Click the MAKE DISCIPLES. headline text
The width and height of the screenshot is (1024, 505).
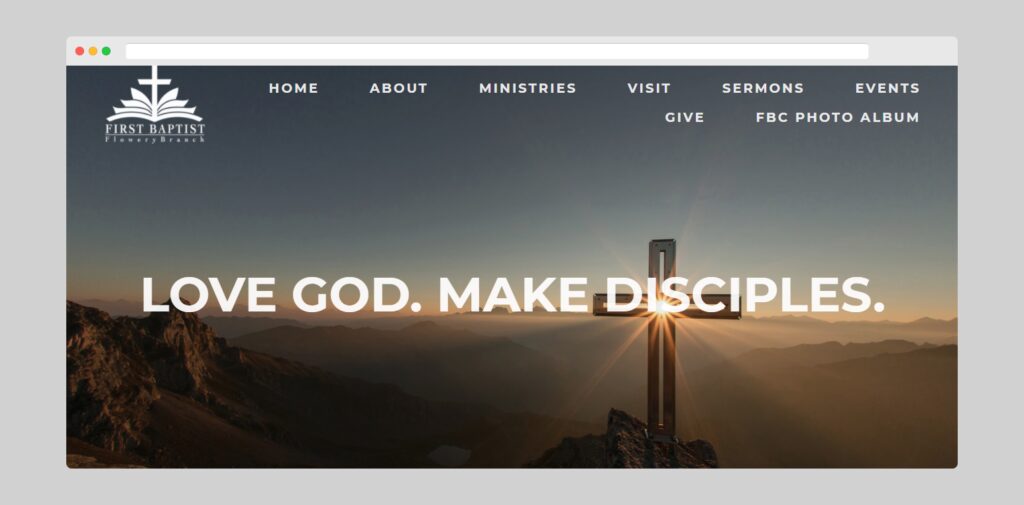[661, 295]
